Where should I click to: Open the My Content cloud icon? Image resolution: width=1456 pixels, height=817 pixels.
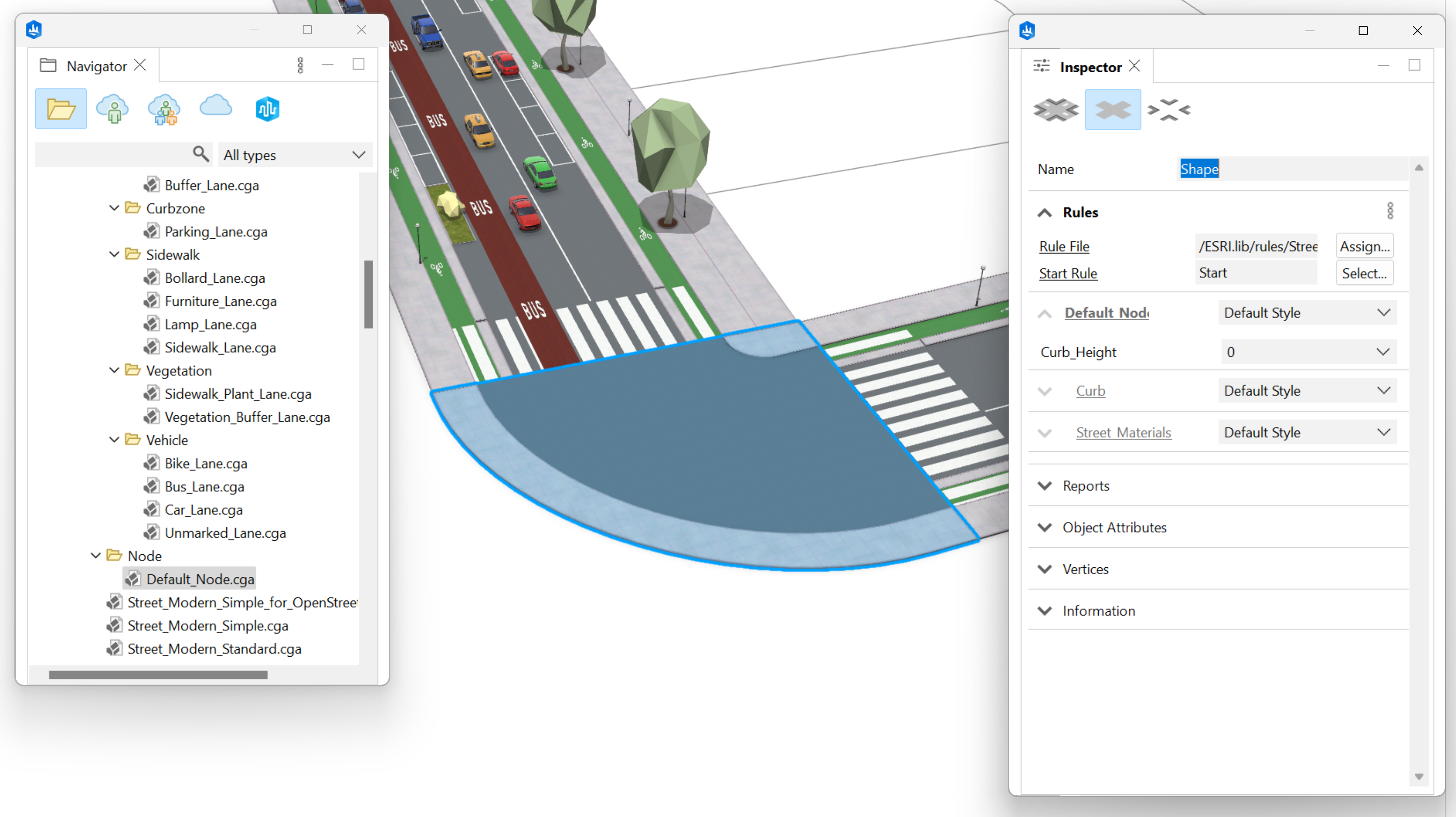pos(113,108)
